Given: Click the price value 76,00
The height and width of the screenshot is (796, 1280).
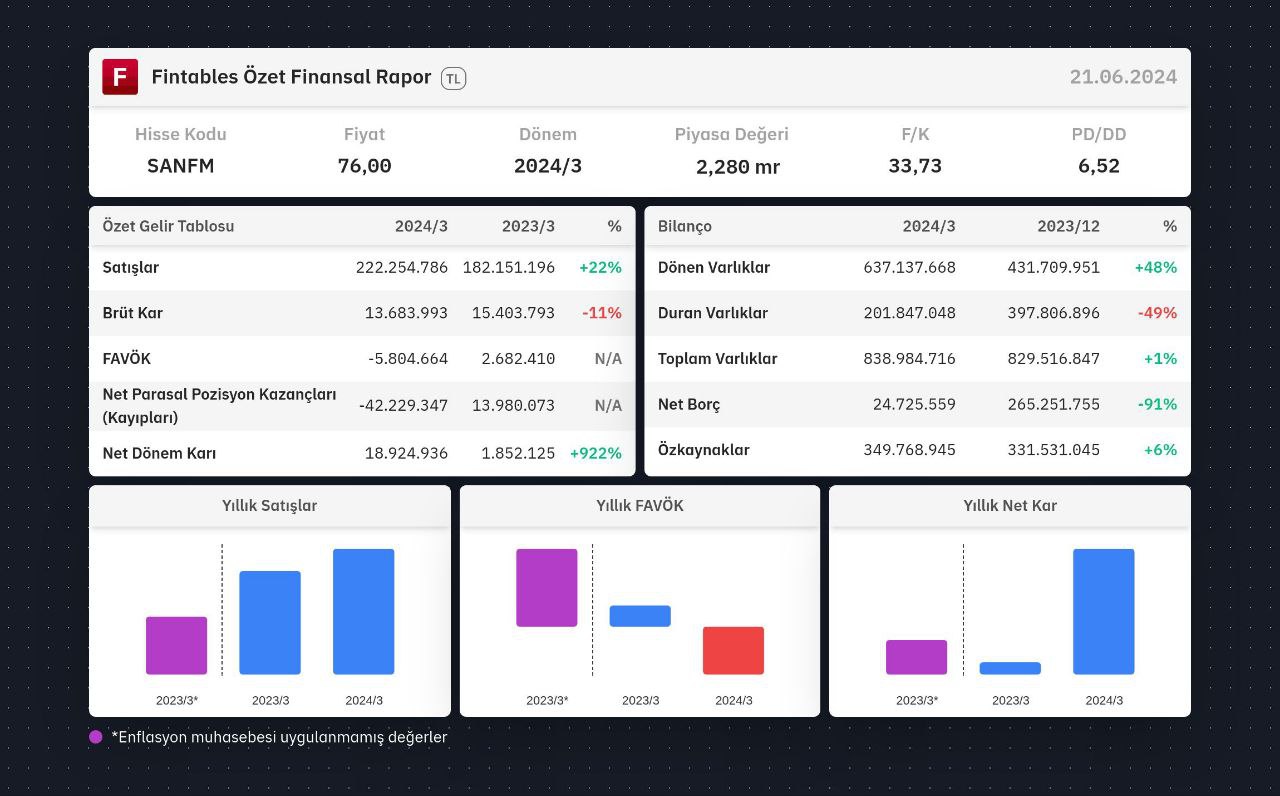Looking at the screenshot, I should 364,166.
